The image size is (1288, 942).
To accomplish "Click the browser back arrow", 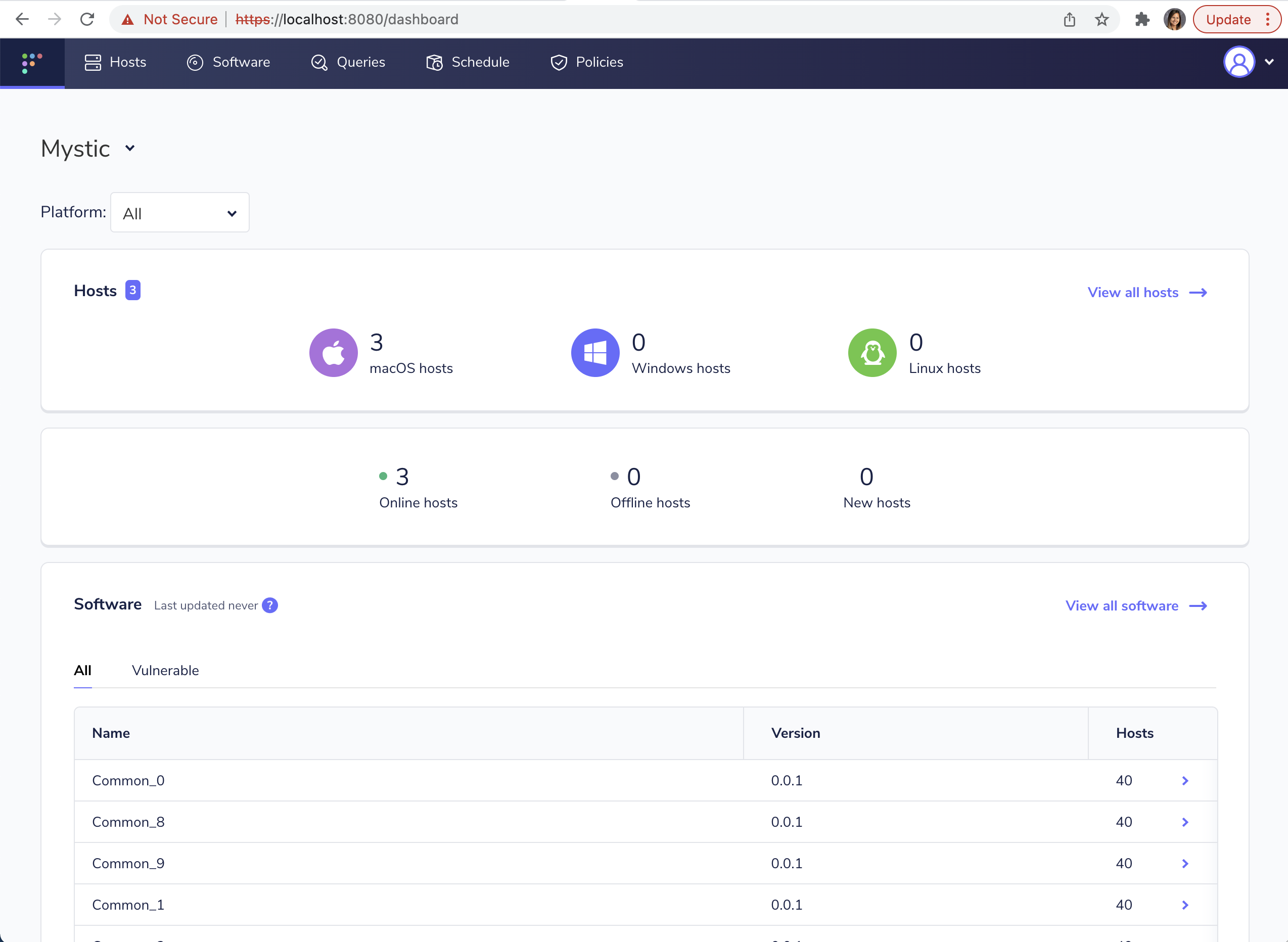I will (22, 19).
